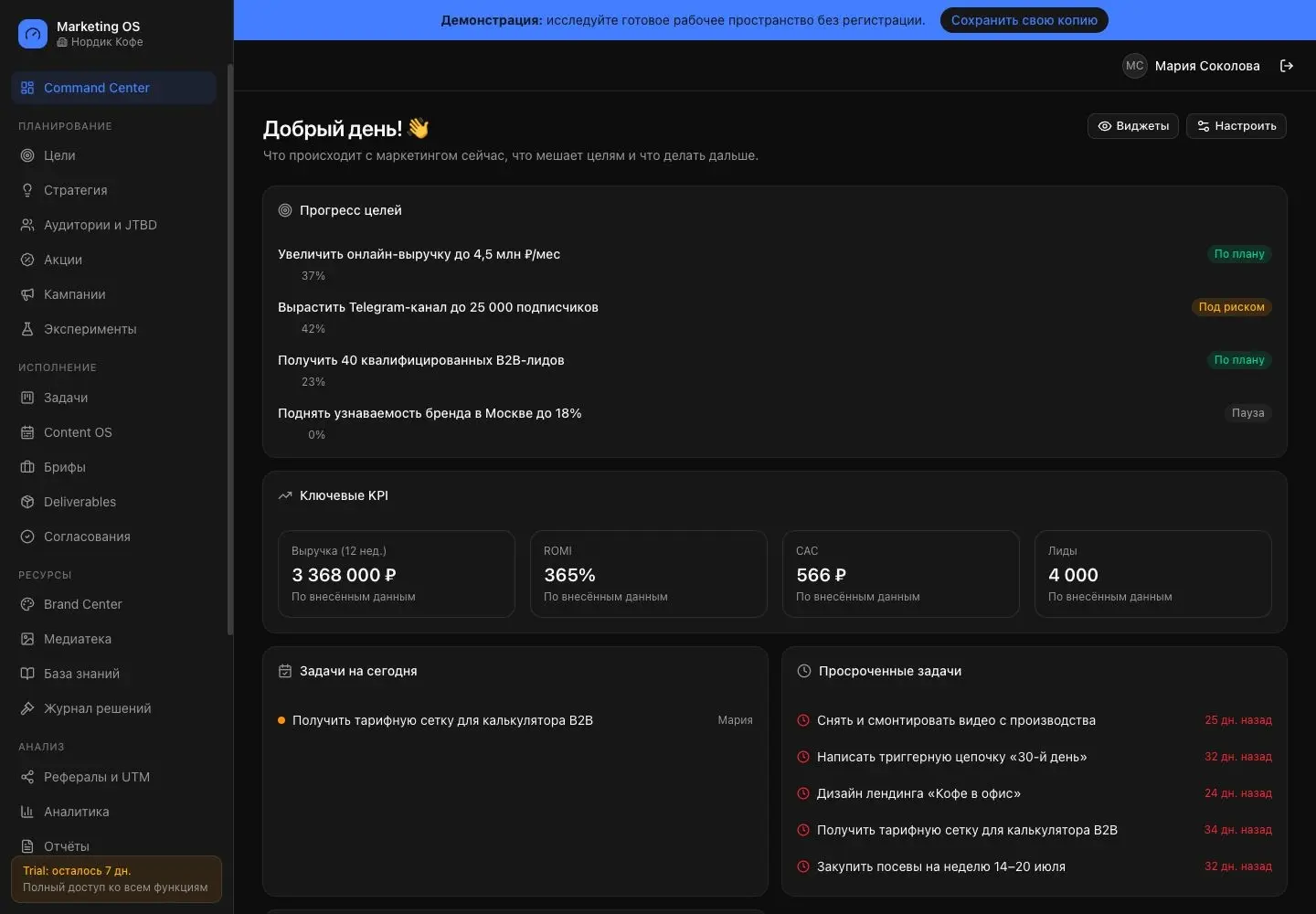Click the Trial: осталось 7 дн. banner
The height and width of the screenshot is (914, 1316).
(x=116, y=879)
